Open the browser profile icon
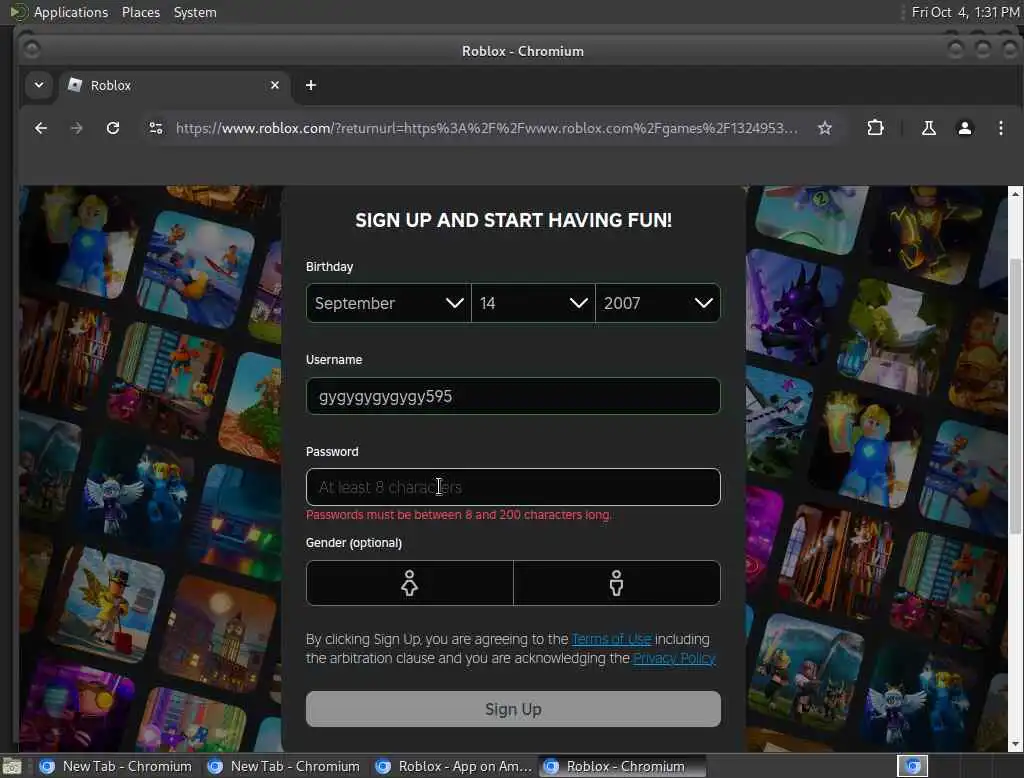1024x778 pixels. [965, 128]
